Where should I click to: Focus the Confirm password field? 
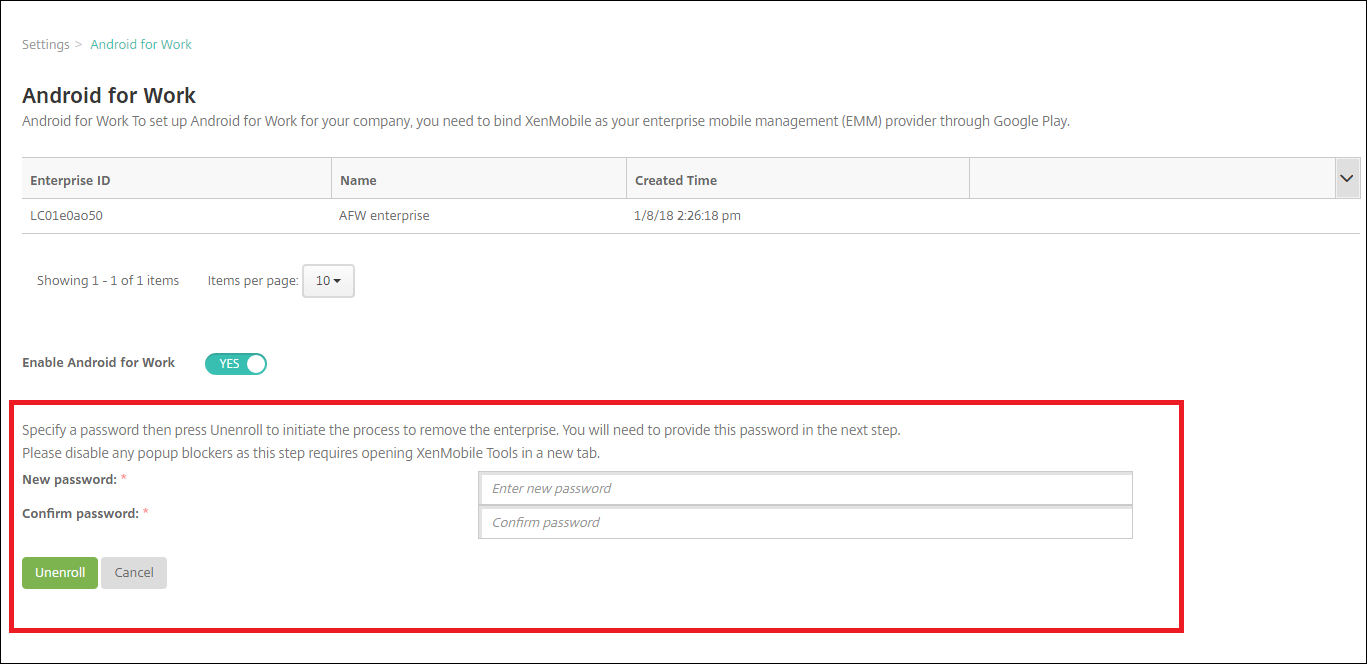click(805, 523)
